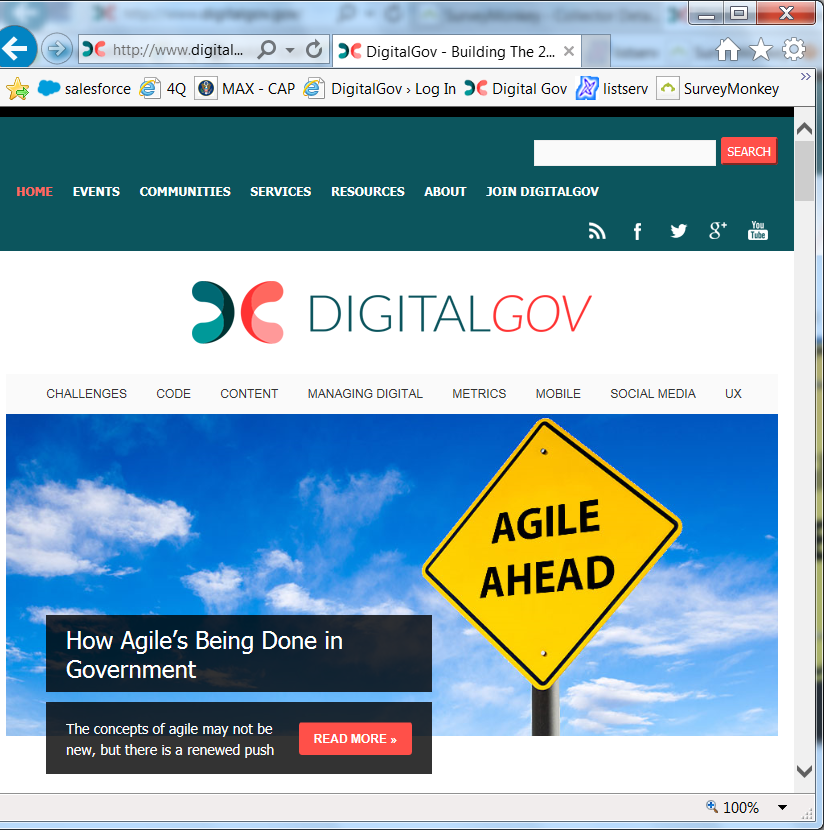Select the Communities navigation menu
Screen dimensions: 824x830
click(x=185, y=192)
